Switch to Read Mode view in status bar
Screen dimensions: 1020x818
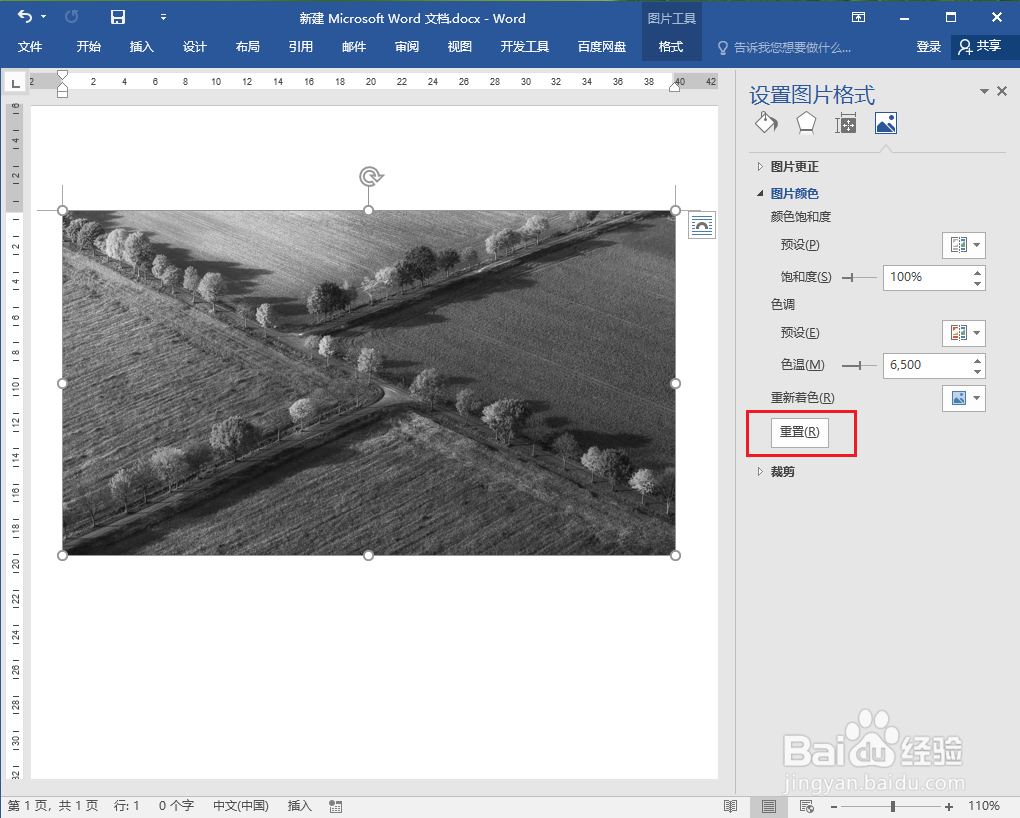click(731, 806)
